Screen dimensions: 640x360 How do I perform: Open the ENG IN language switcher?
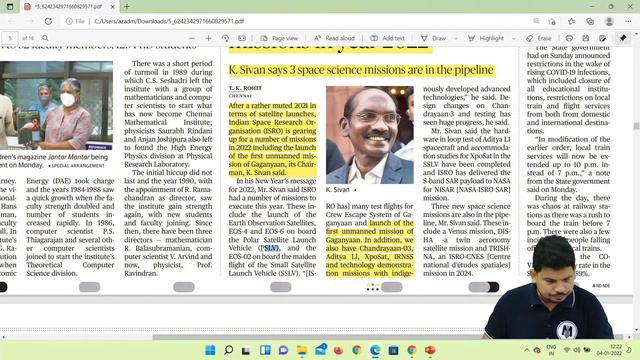(x=551, y=350)
